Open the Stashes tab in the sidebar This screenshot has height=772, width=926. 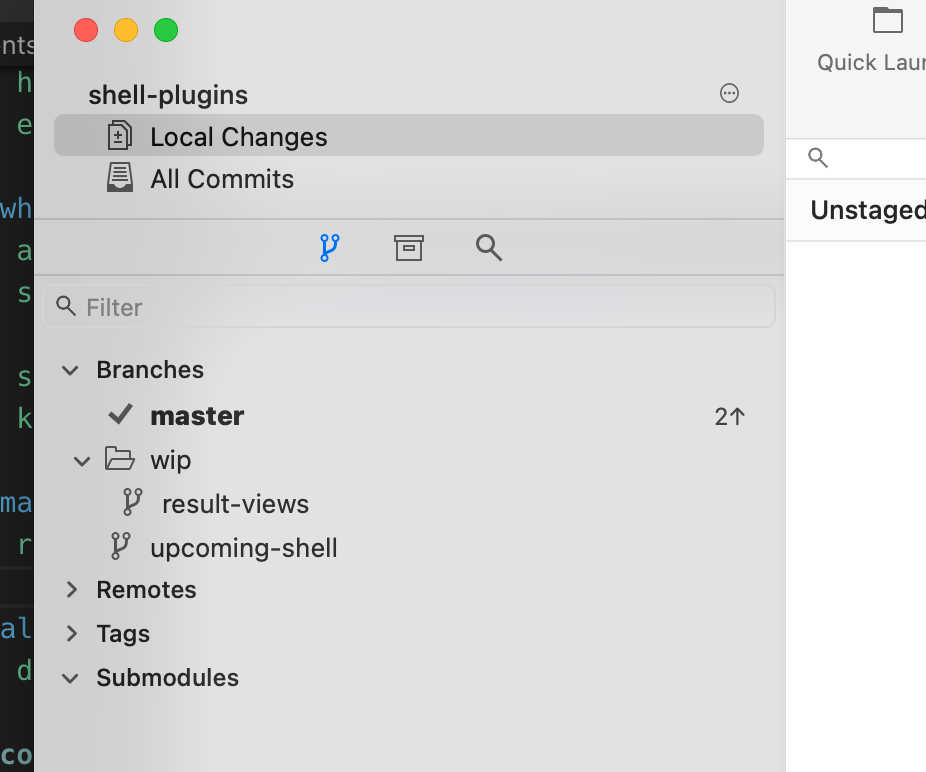tap(408, 247)
